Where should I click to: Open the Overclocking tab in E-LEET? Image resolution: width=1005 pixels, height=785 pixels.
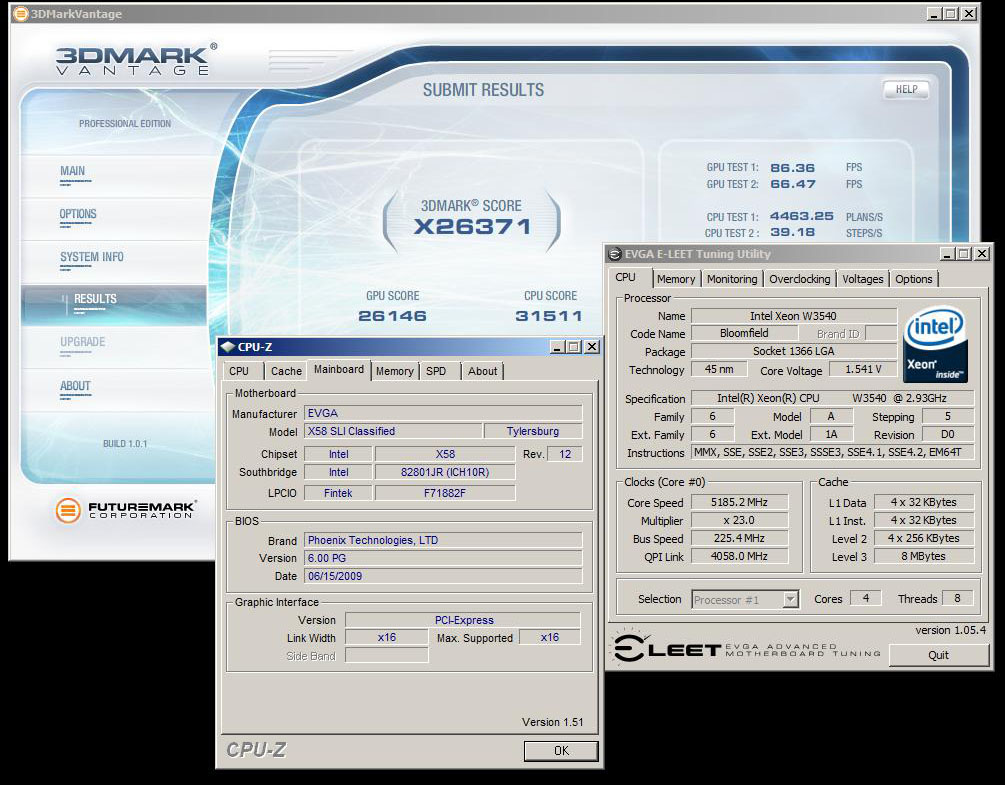799,279
